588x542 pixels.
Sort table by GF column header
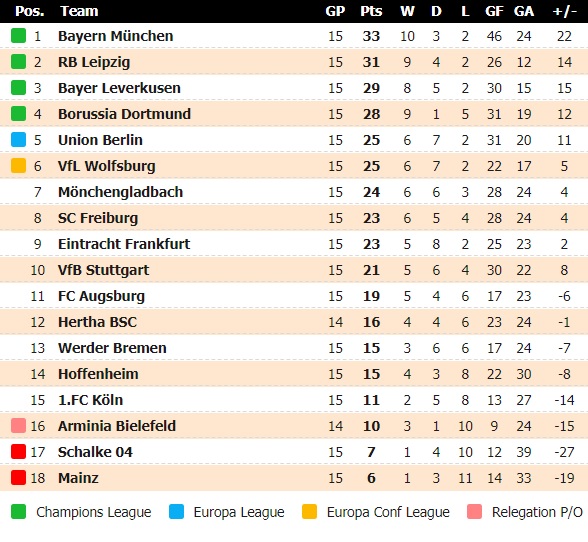[x=494, y=11]
